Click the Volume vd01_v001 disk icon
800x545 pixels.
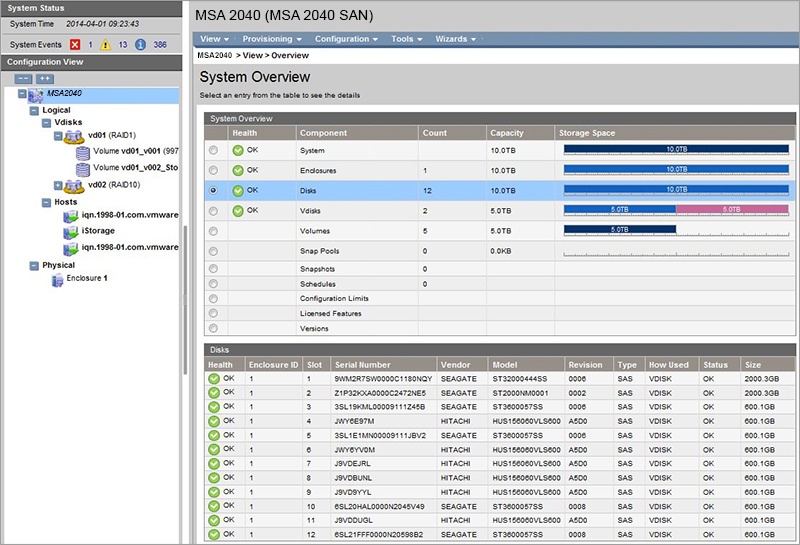(x=82, y=151)
